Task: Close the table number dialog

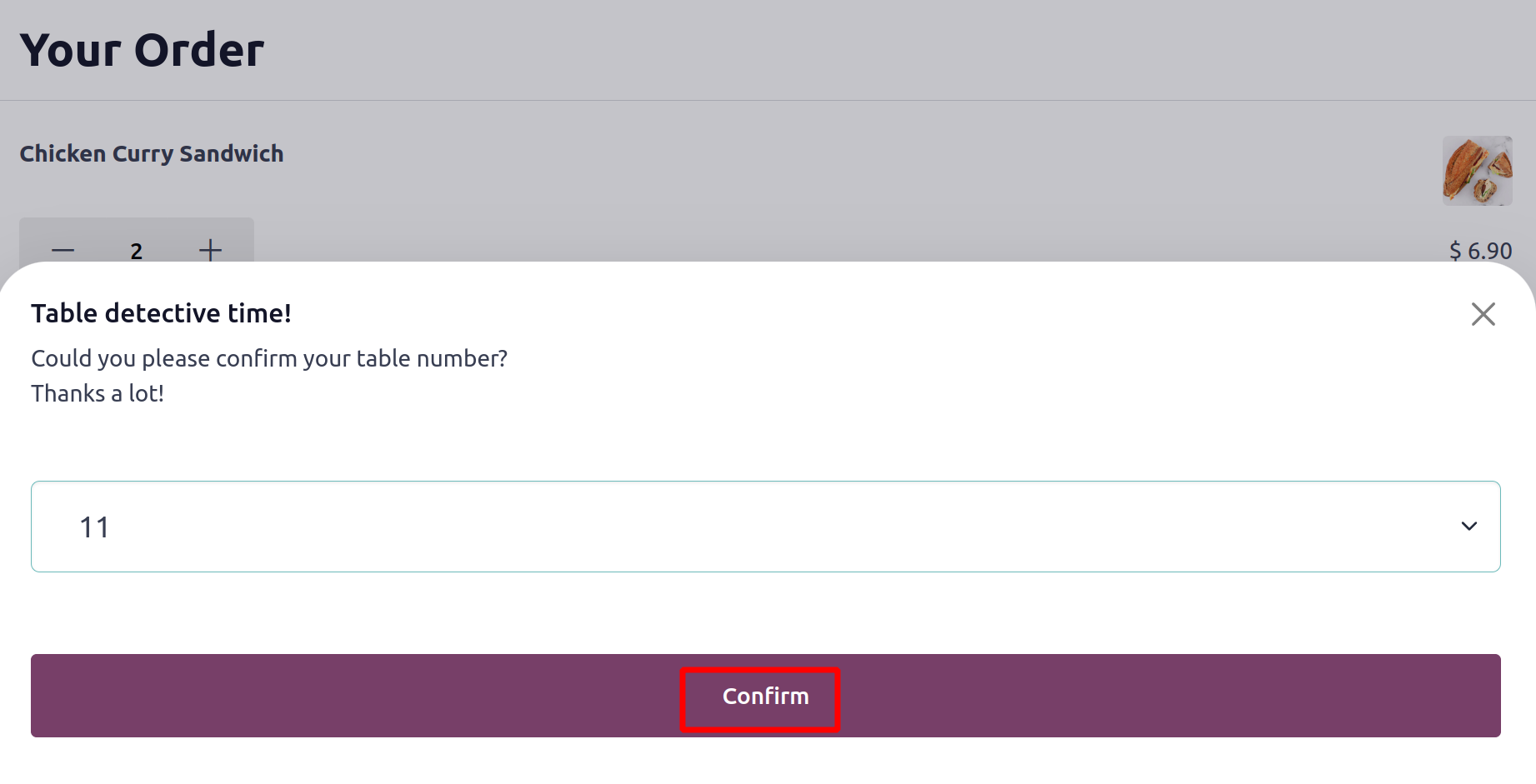Action: (1483, 314)
